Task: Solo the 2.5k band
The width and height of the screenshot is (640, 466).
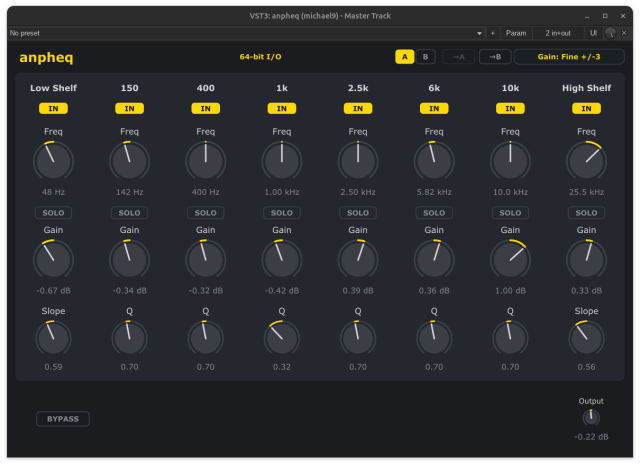Action: 358,213
